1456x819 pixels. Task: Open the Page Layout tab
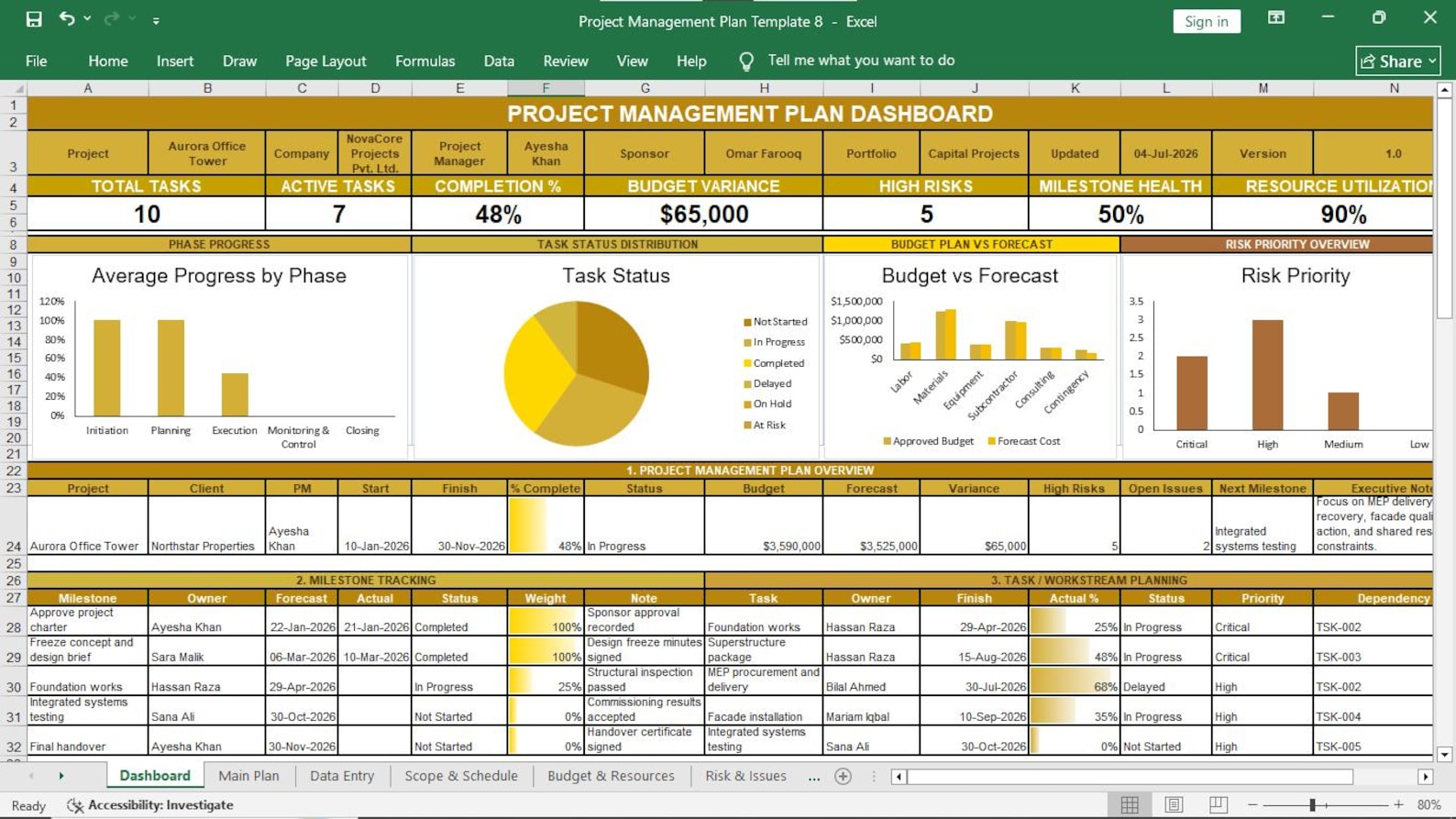coord(325,61)
